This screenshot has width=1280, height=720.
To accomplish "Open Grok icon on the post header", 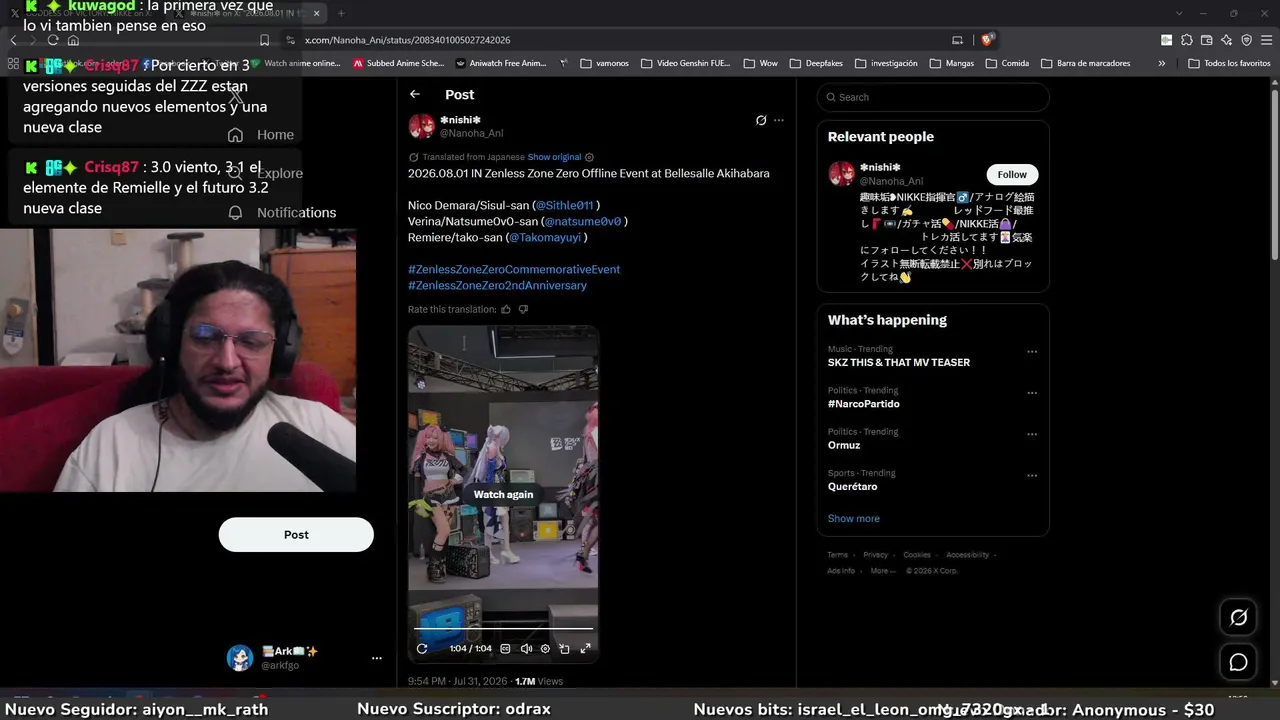I will point(761,120).
